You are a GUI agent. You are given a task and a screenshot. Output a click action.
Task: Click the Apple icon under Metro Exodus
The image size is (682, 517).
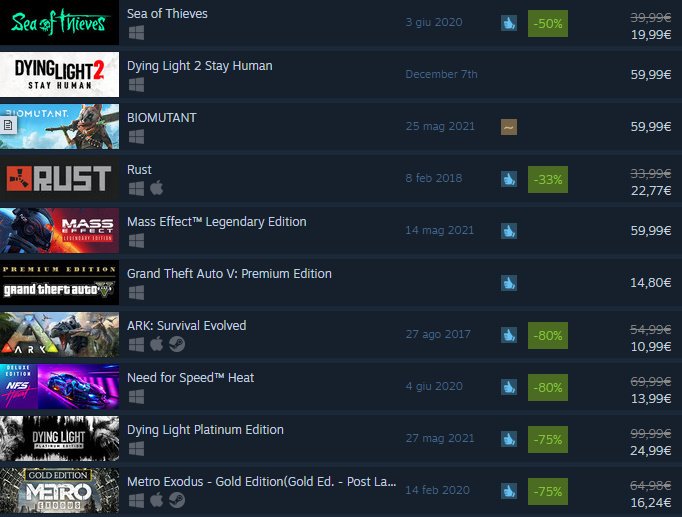point(157,500)
